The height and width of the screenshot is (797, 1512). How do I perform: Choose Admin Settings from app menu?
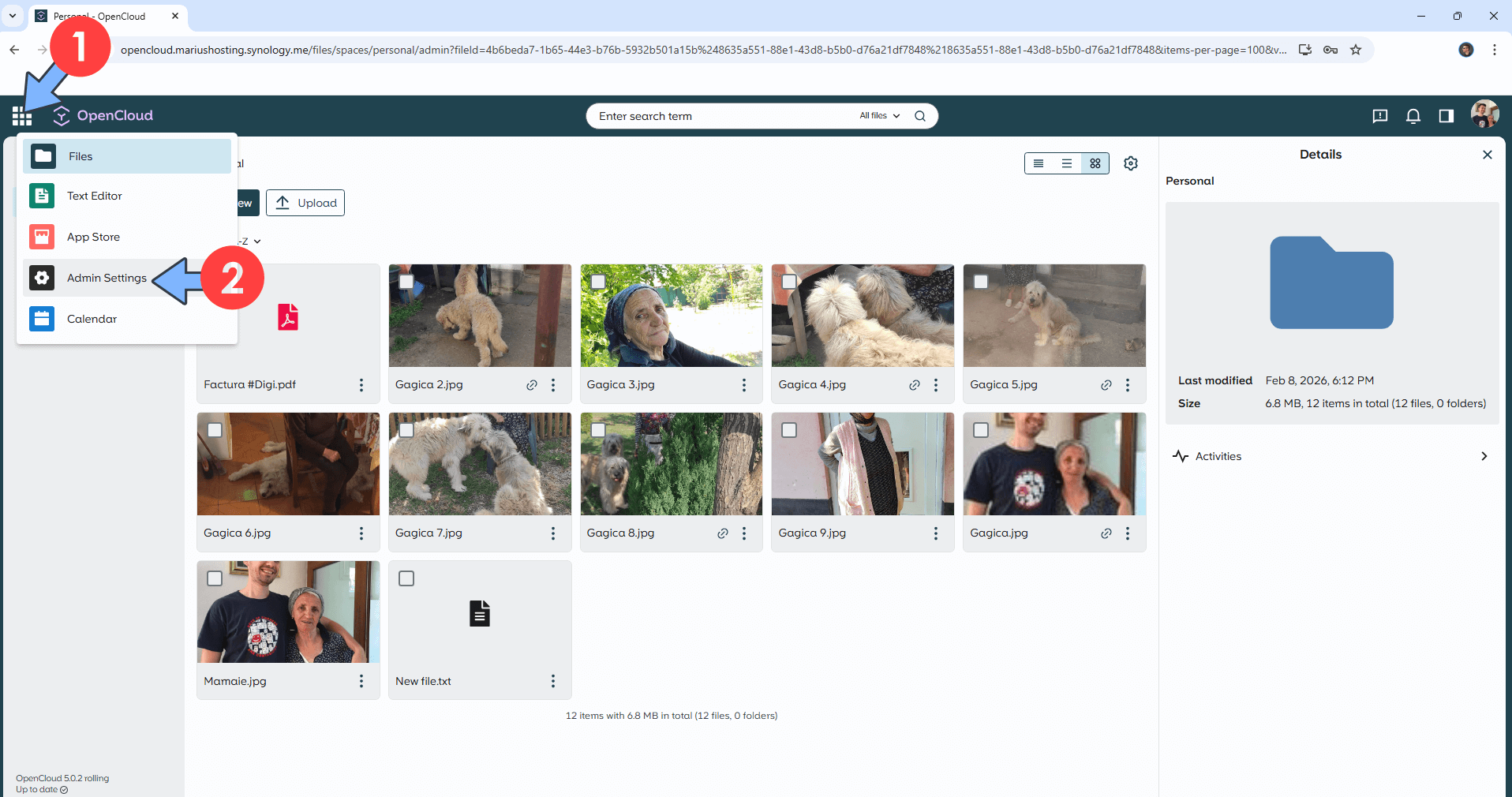107,278
